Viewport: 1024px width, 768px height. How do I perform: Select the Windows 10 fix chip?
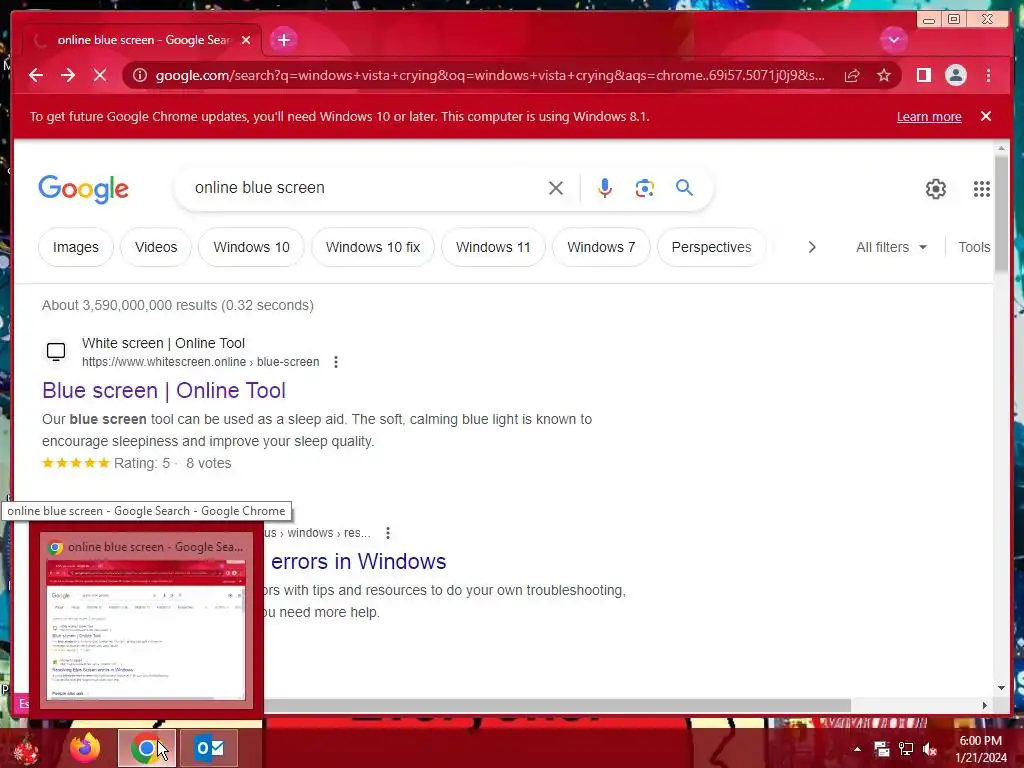pos(373,248)
